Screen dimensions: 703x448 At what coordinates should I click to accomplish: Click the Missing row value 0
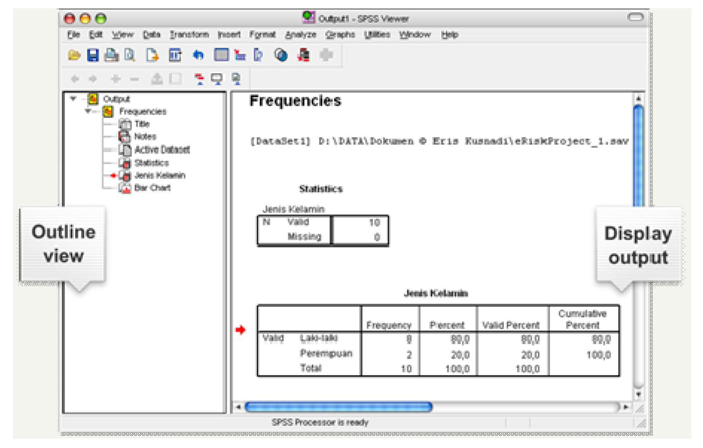[x=377, y=237]
